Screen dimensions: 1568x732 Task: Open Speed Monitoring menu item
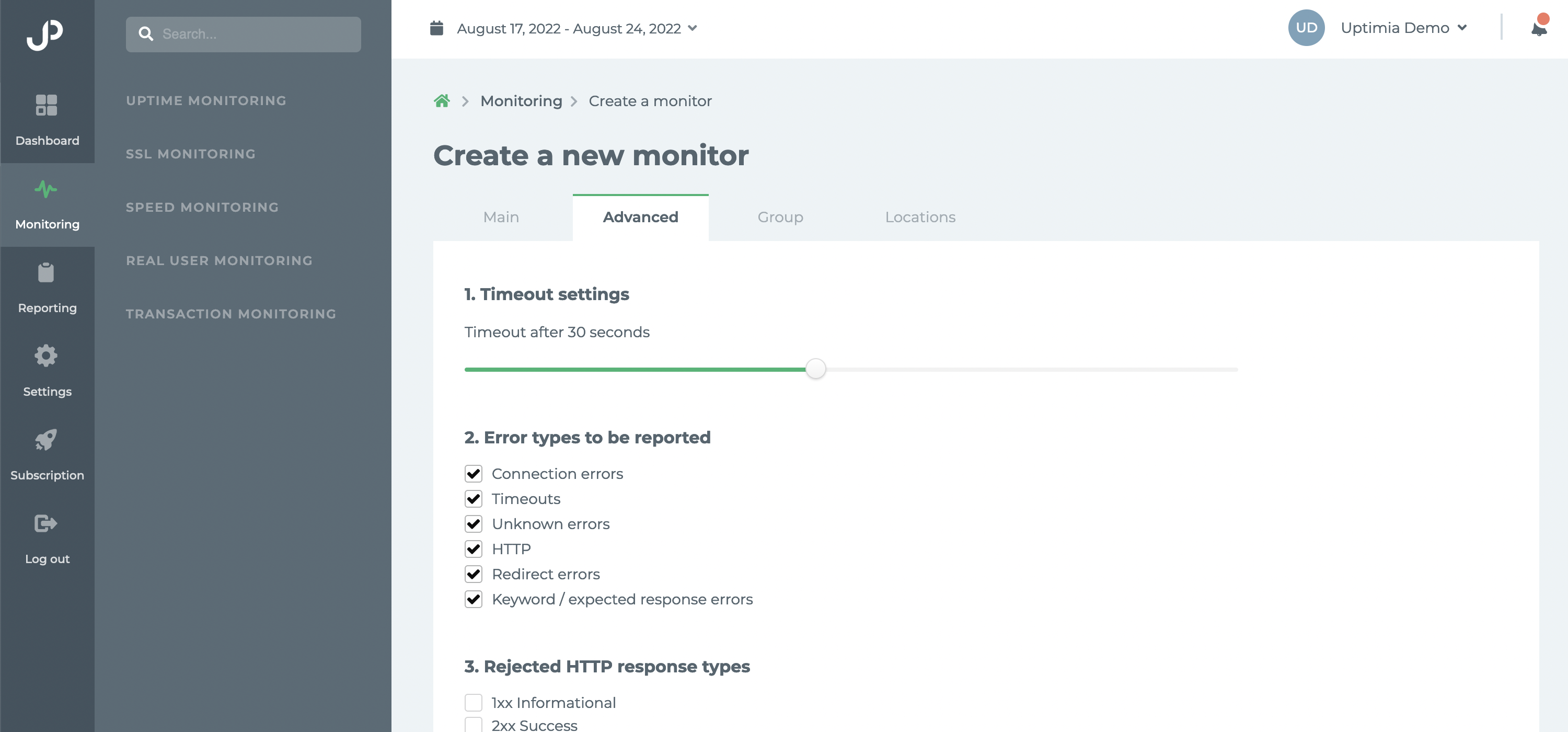click(202, 207)
